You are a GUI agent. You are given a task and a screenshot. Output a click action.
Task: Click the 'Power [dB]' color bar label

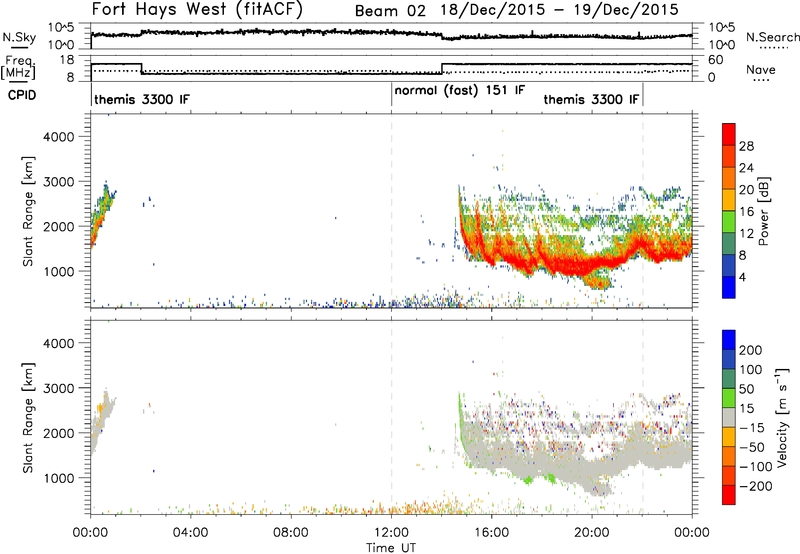(x=763, y=211)
